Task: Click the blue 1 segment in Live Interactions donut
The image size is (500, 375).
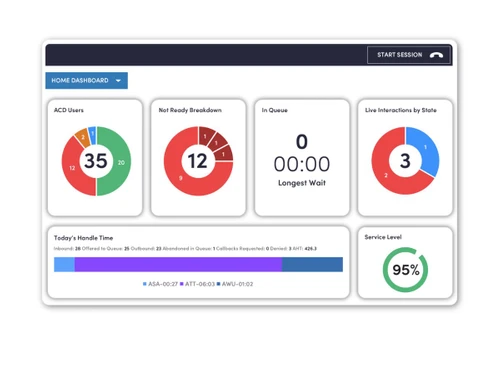Action: 425,147
